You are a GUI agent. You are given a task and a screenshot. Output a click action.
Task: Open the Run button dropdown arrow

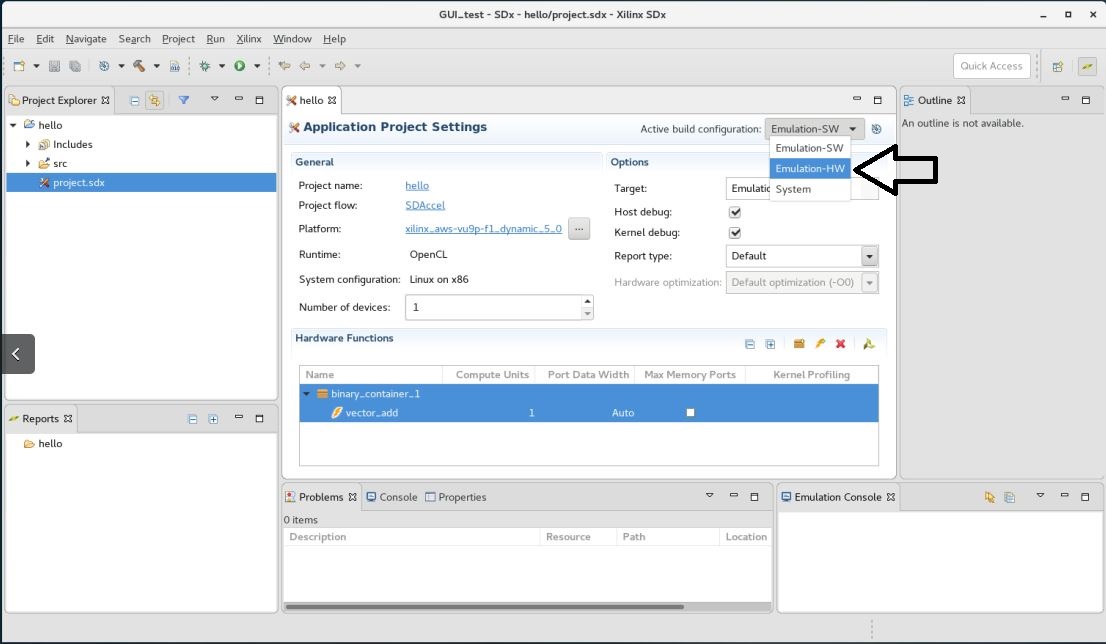pyautogui.click(x=257, y=66)
